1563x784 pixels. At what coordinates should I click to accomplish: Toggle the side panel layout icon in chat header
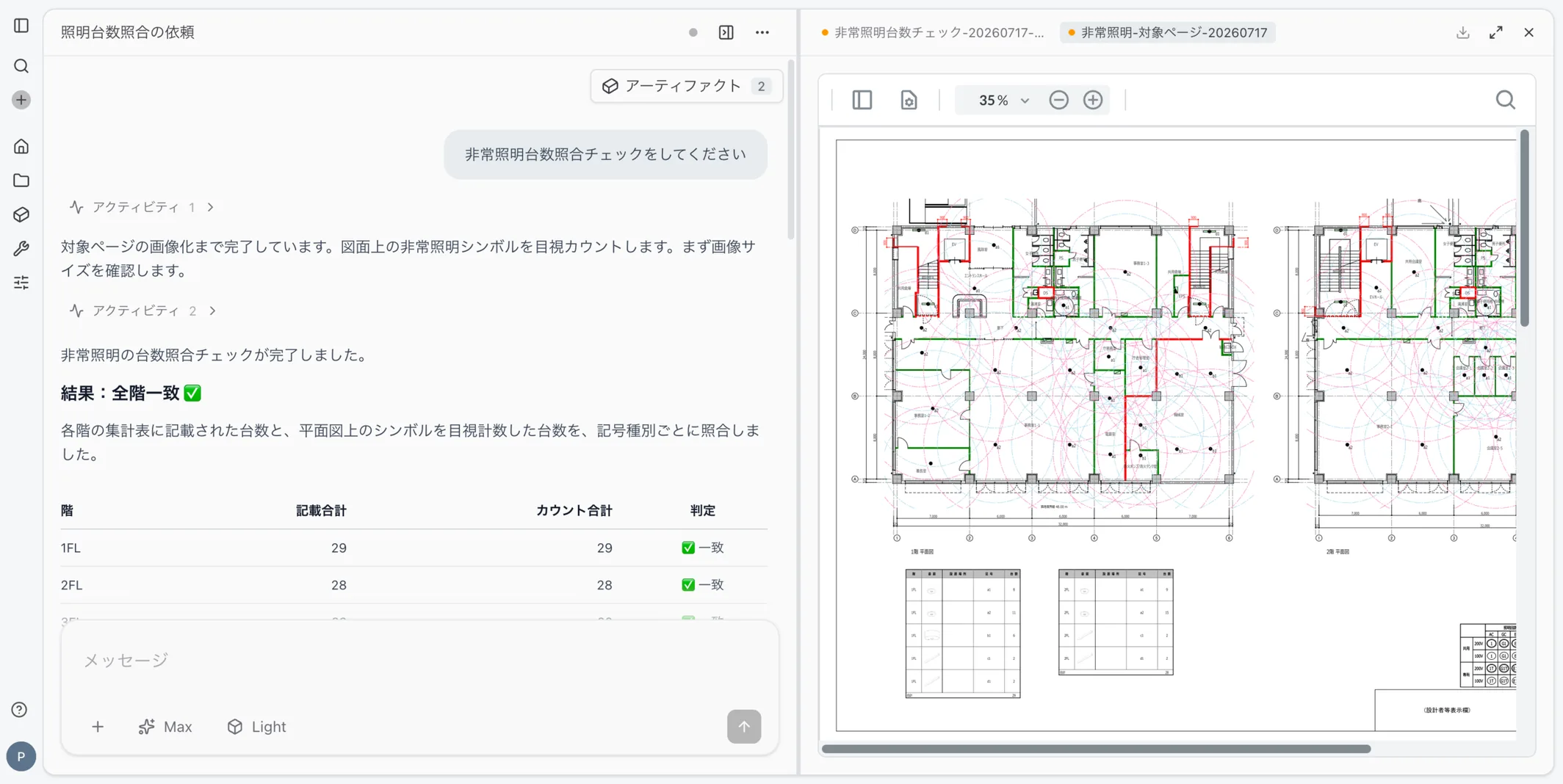726,32
